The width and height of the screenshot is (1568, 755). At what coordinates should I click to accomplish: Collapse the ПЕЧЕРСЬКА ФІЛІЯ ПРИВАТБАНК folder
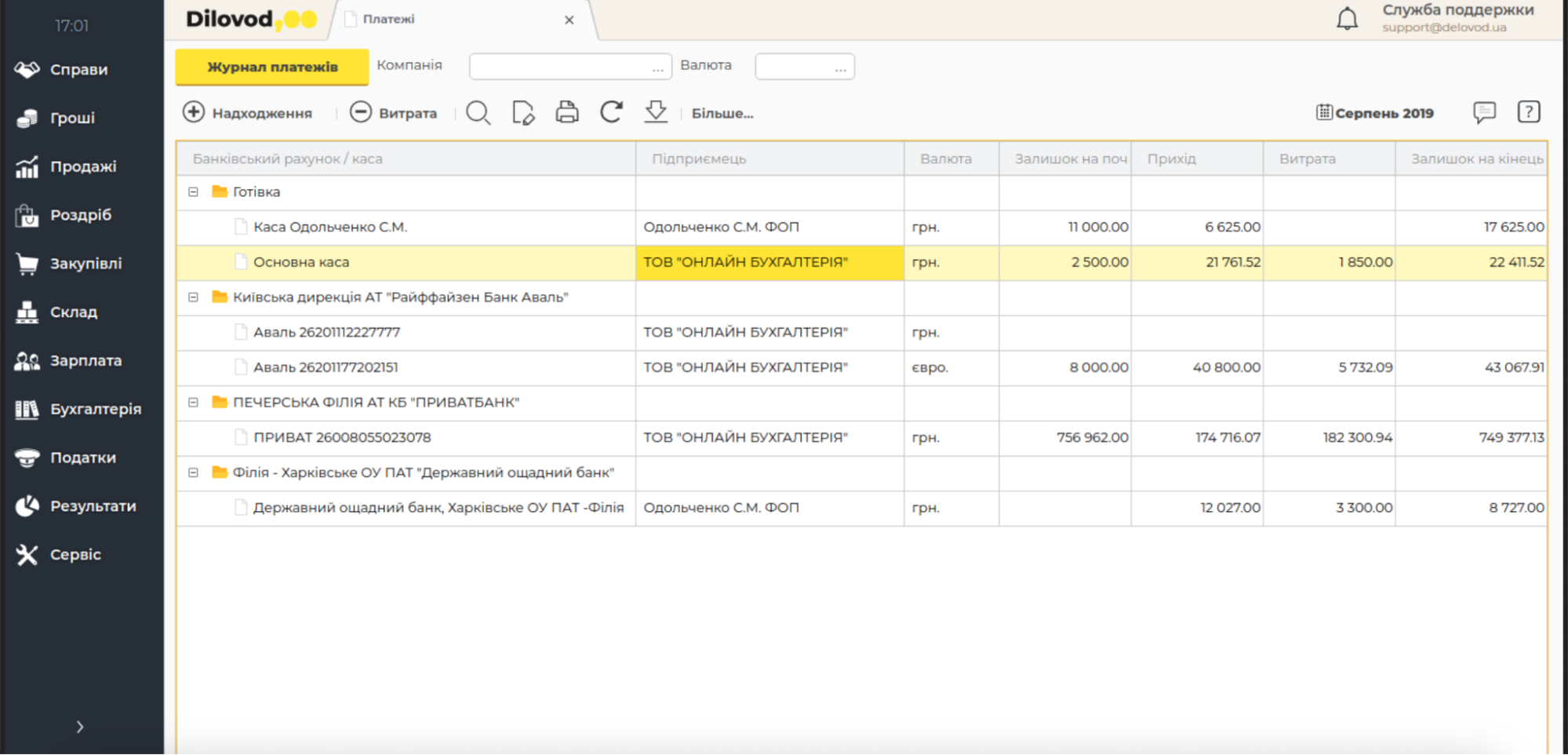pos(193,403)
